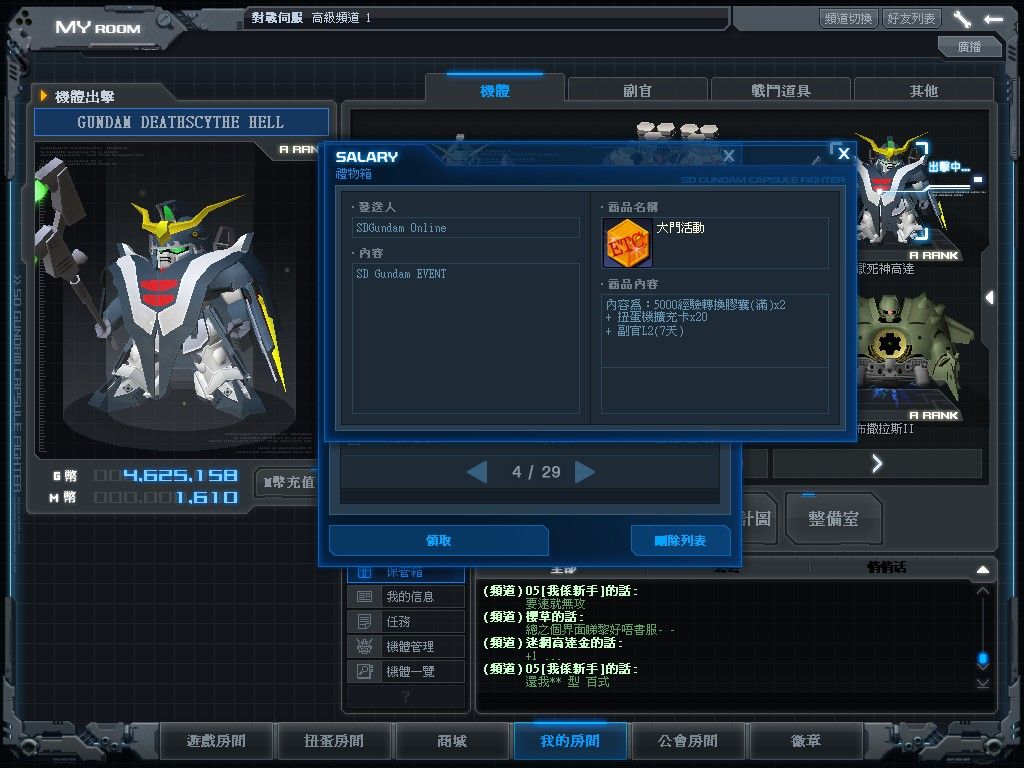
Task: Click the 機體管理 robot head icon
Action: click(364, 646)
